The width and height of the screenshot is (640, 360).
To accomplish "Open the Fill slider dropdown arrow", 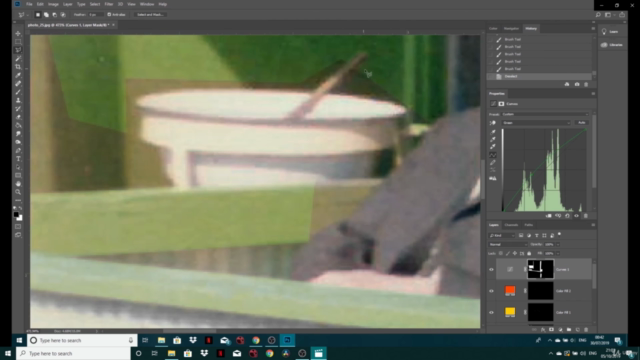I will pyautogui.click(x=558, y=253).
